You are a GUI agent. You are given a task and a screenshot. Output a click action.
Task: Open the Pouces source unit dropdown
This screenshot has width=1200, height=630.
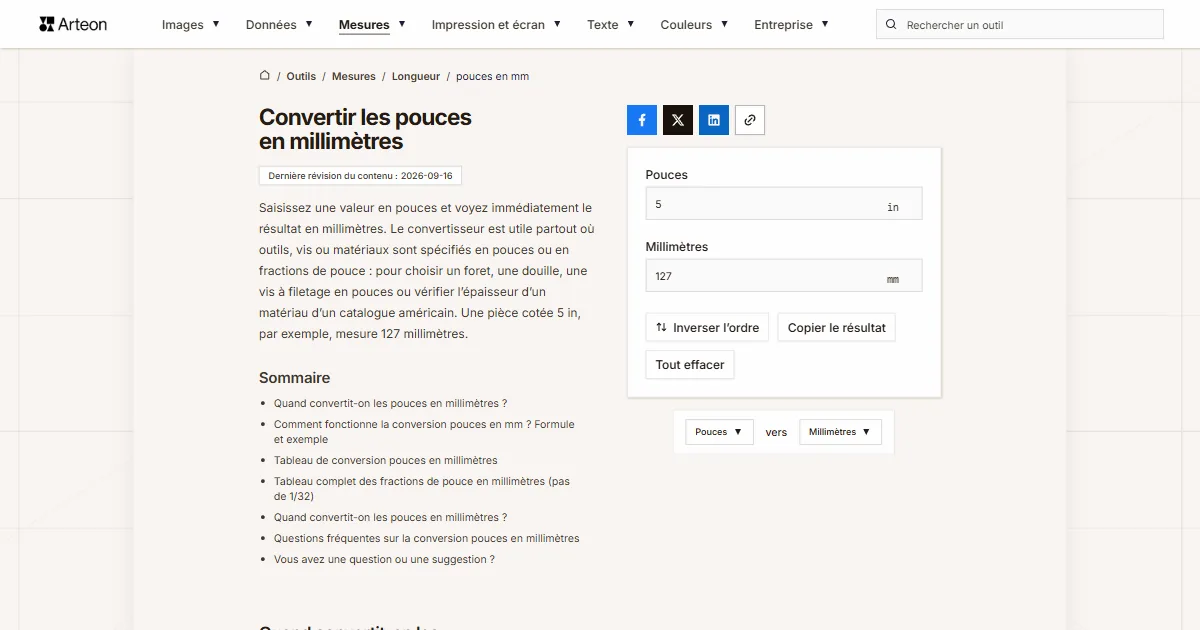(x=719, y=432)
